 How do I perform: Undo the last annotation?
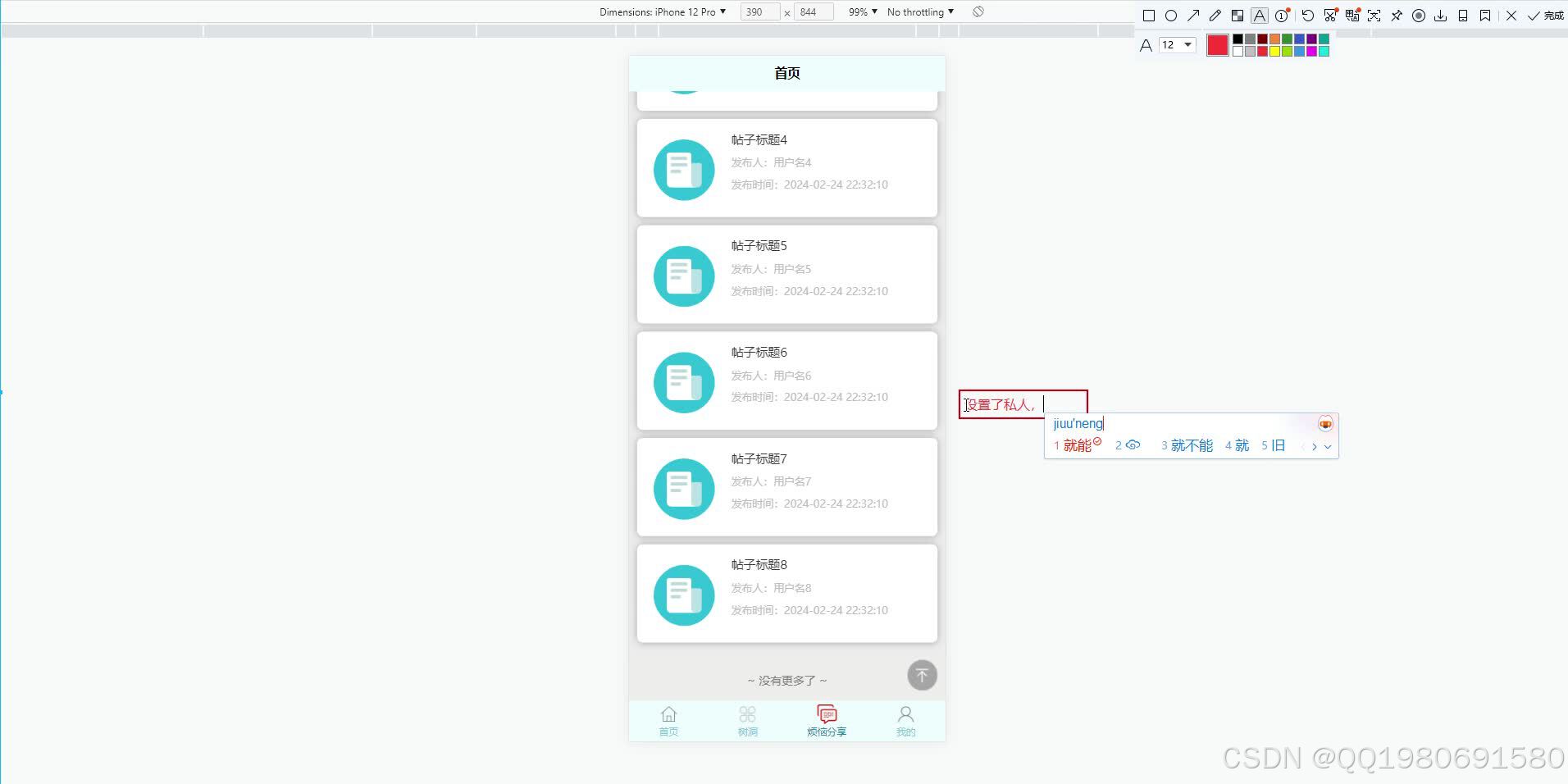point(1308,16)
